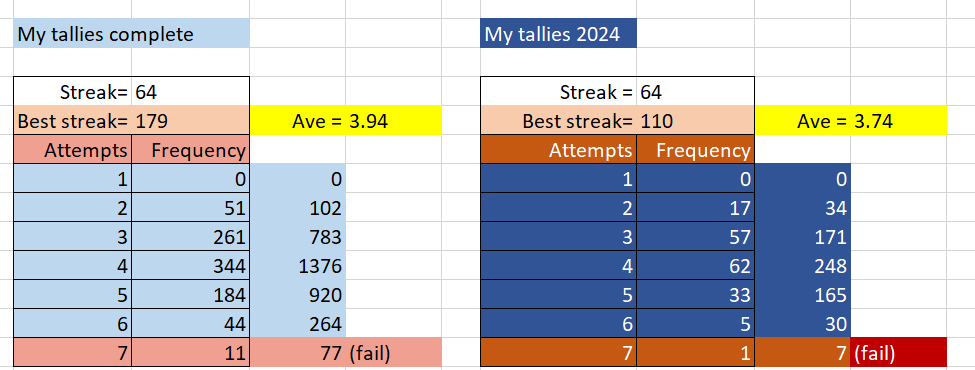Select the 'My tallies 2024' title cell
The height and width of the screenshot is (370, 975).
click(558, 34)
